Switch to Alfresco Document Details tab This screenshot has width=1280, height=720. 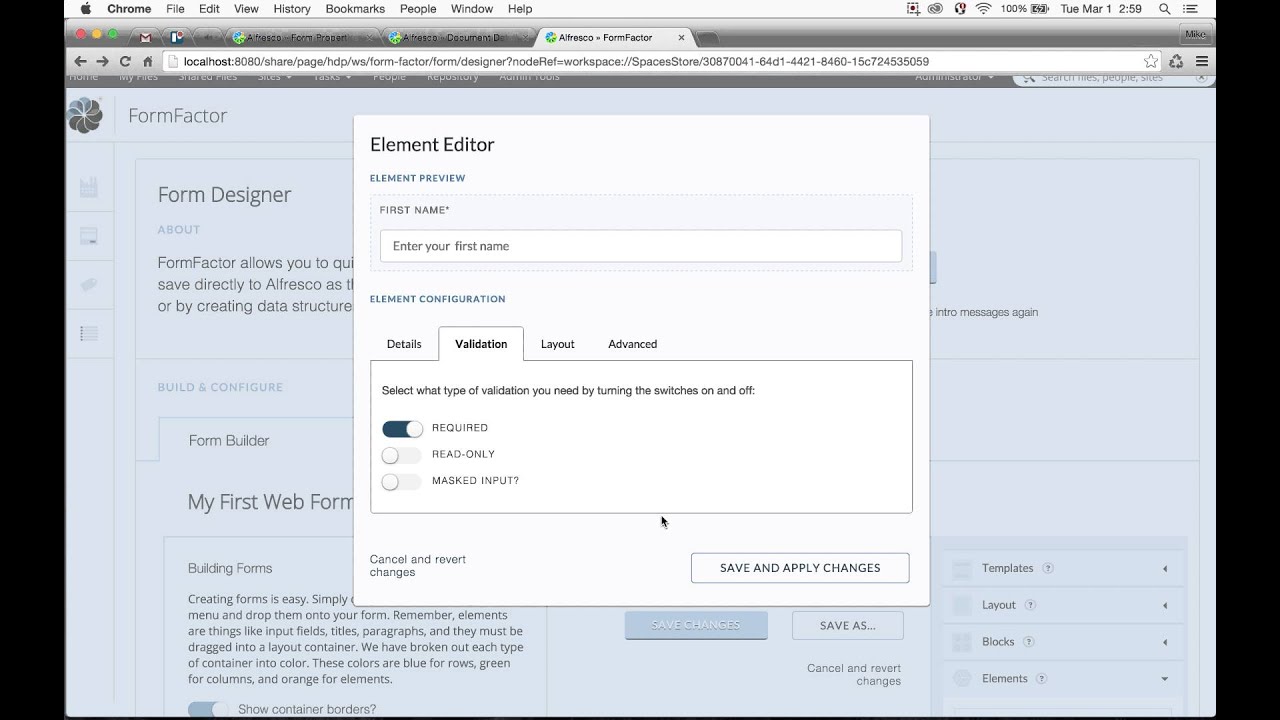tap(452, 37)
